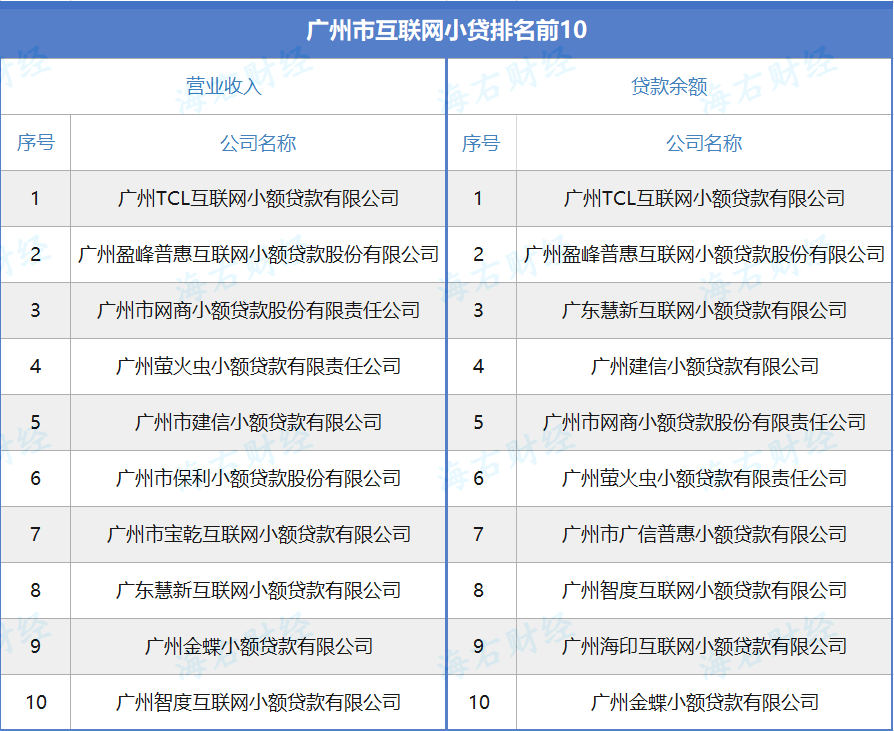Select 广州海印互联网小额贷款有限公司 cell
Viewport: 894px width, 731px height.
704,646
